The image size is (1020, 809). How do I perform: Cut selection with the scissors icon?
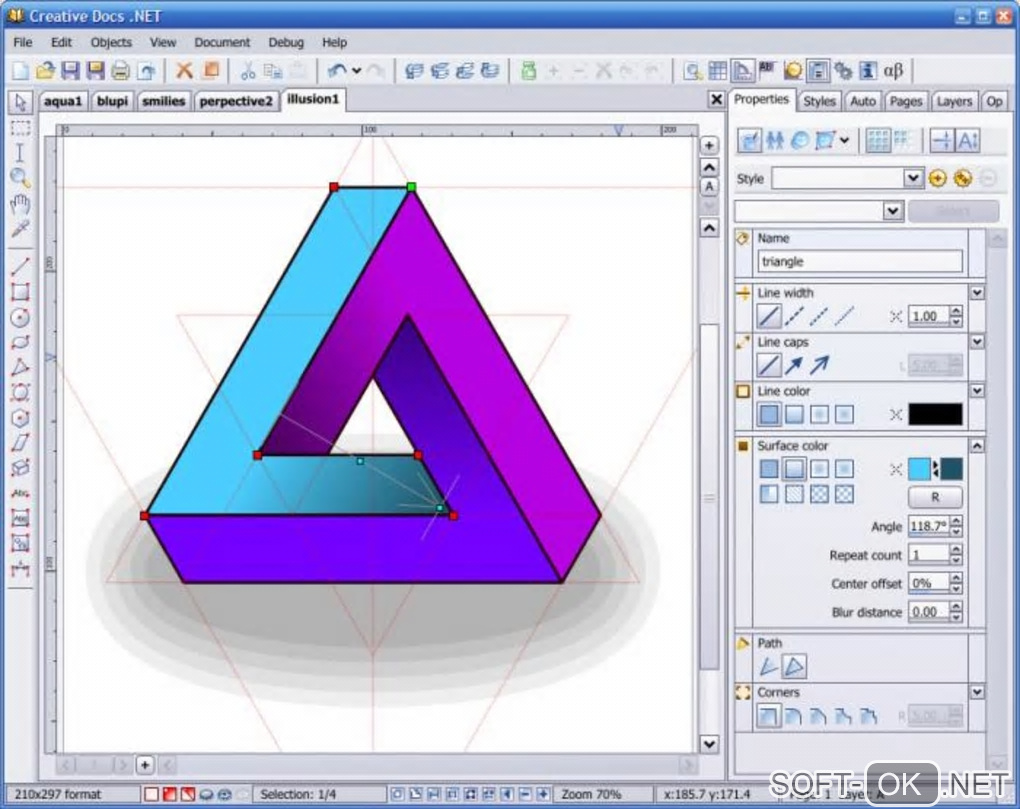pyautogui.click(x=248, y=70)
